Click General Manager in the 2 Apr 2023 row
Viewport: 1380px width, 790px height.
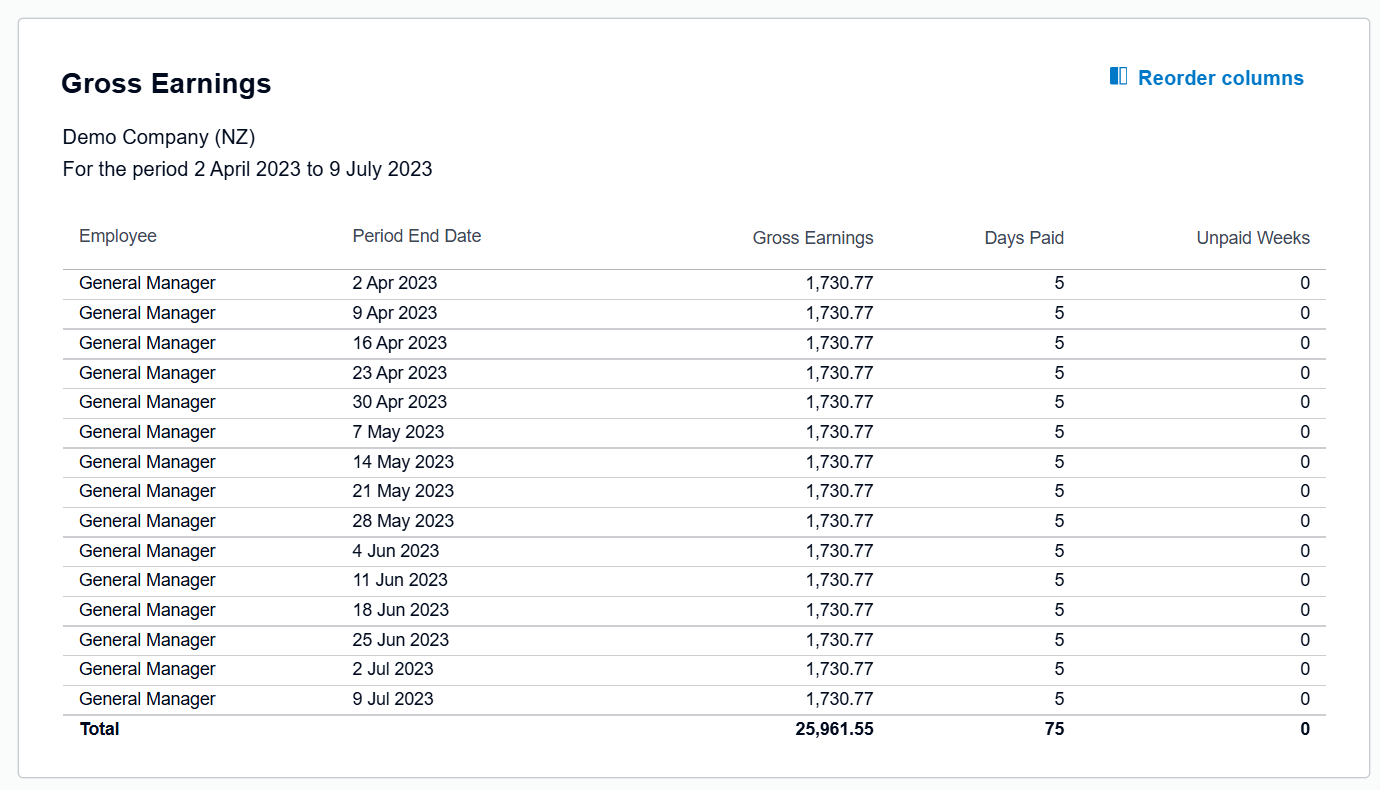(x=147, y=283)
